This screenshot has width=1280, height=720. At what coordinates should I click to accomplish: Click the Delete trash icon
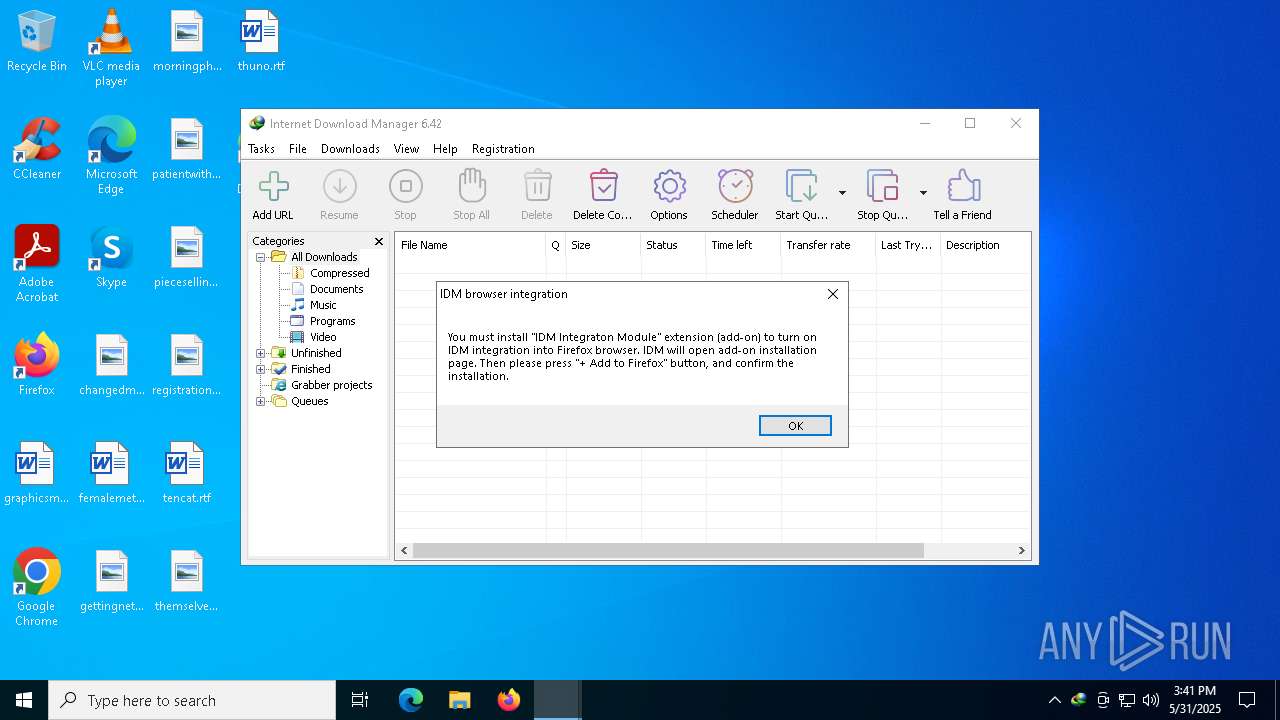(x=537, y=187)
